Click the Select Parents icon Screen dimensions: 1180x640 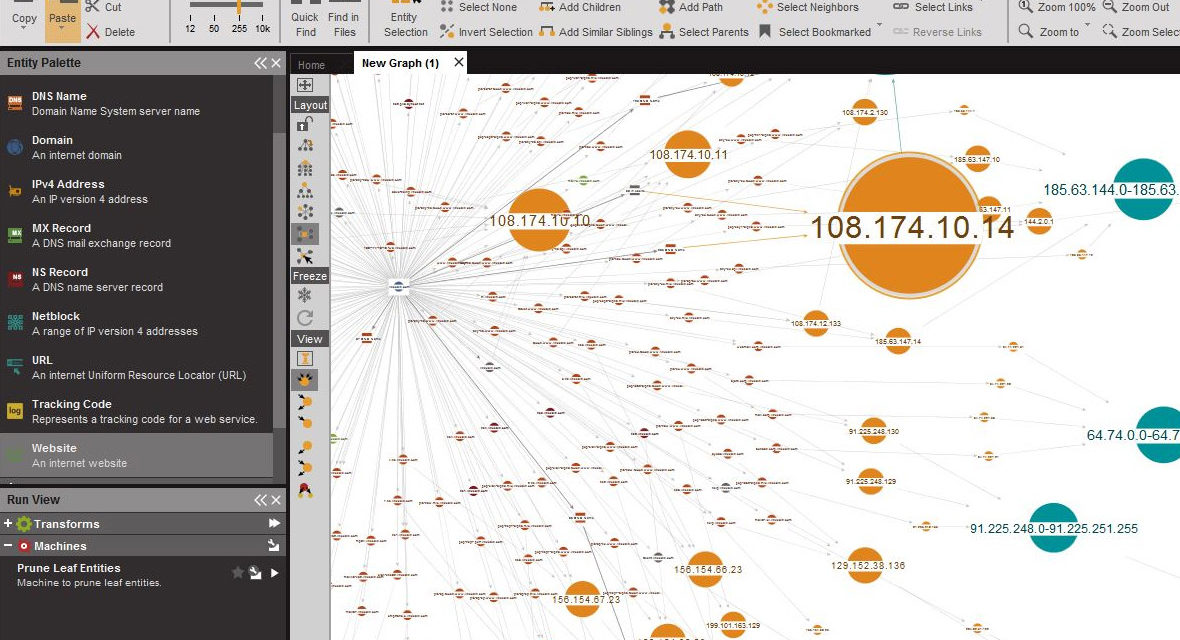coord(667,32)
